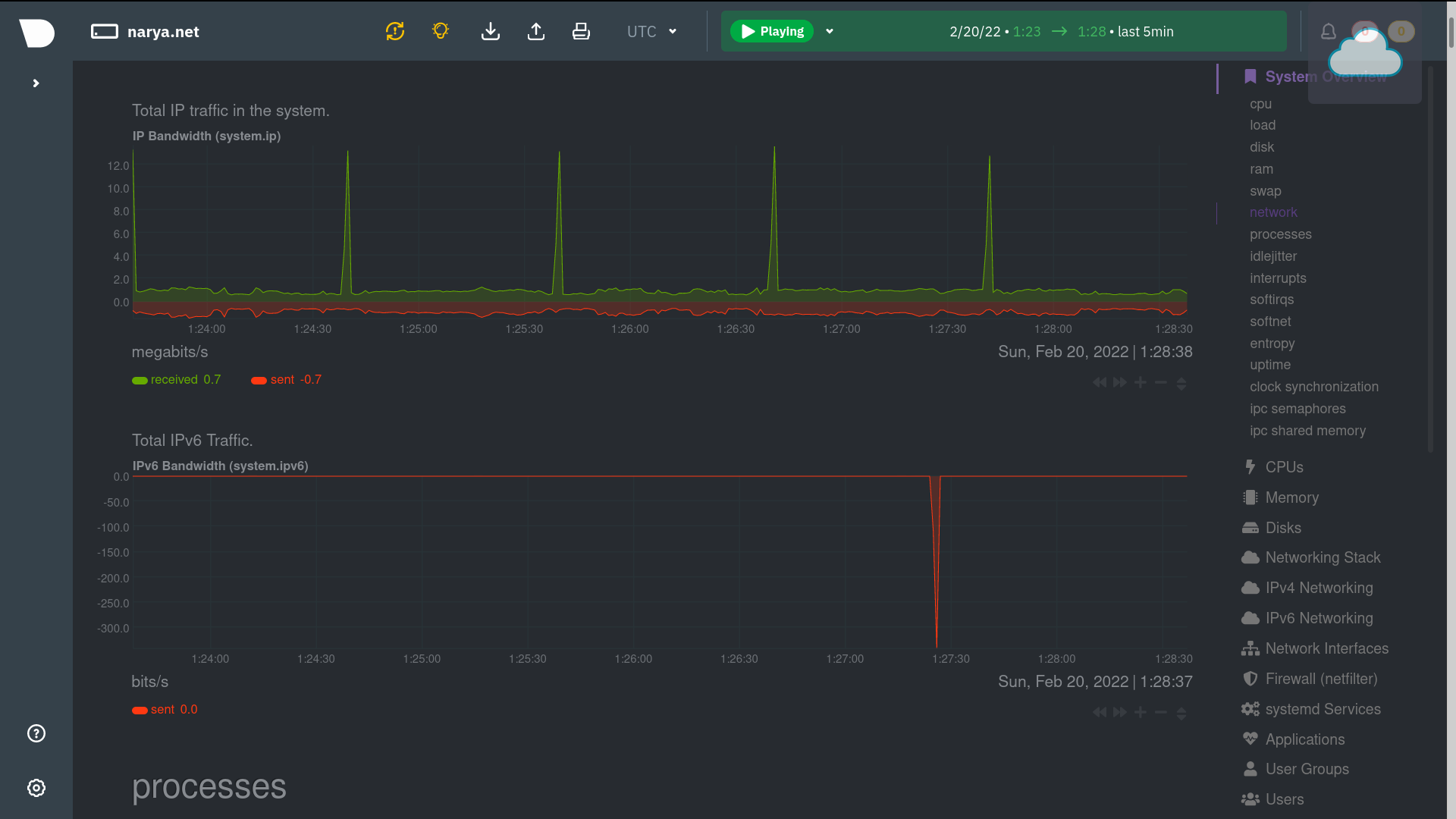This screenshot has width=1456, height=819.
Task: Toggle received series in IP Bandwidth legend
Action: (176, 380)
